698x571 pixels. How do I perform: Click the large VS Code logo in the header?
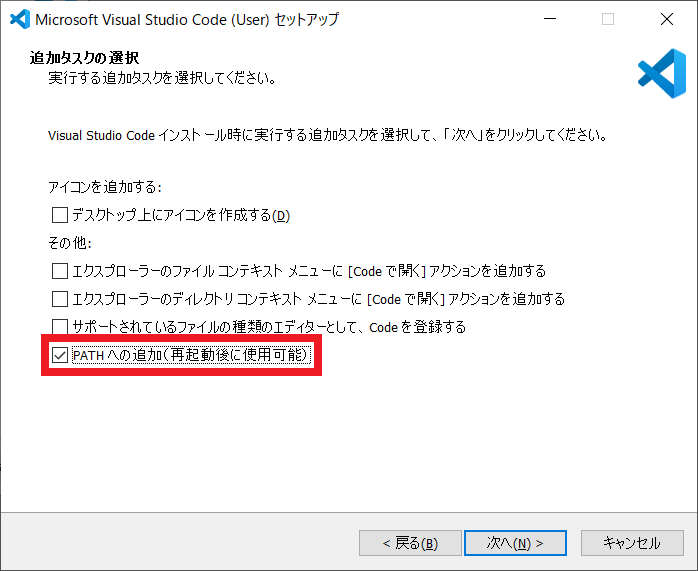[x=662, y=73]
